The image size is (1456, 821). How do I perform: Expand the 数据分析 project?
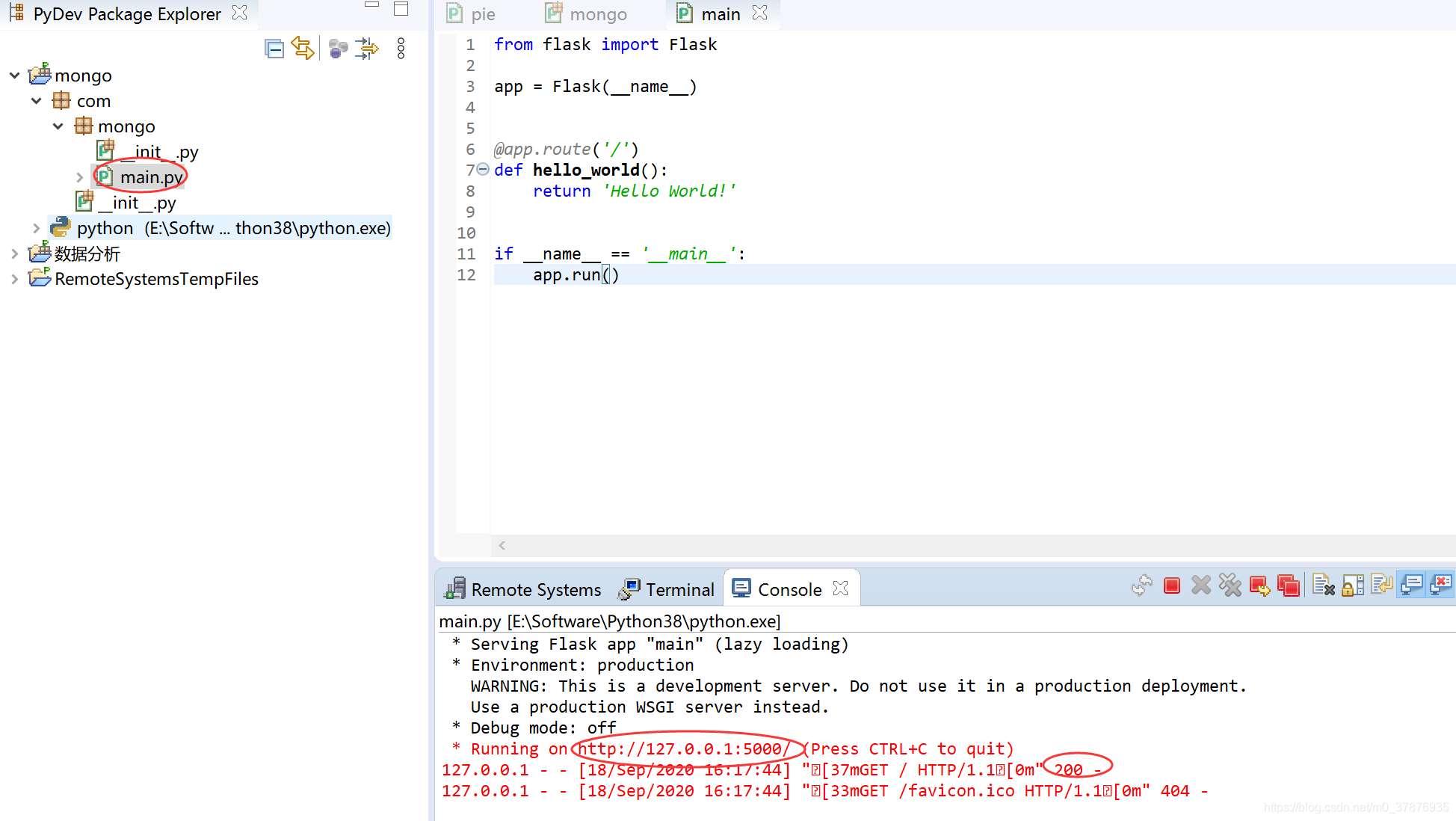[x=15, y=253]
